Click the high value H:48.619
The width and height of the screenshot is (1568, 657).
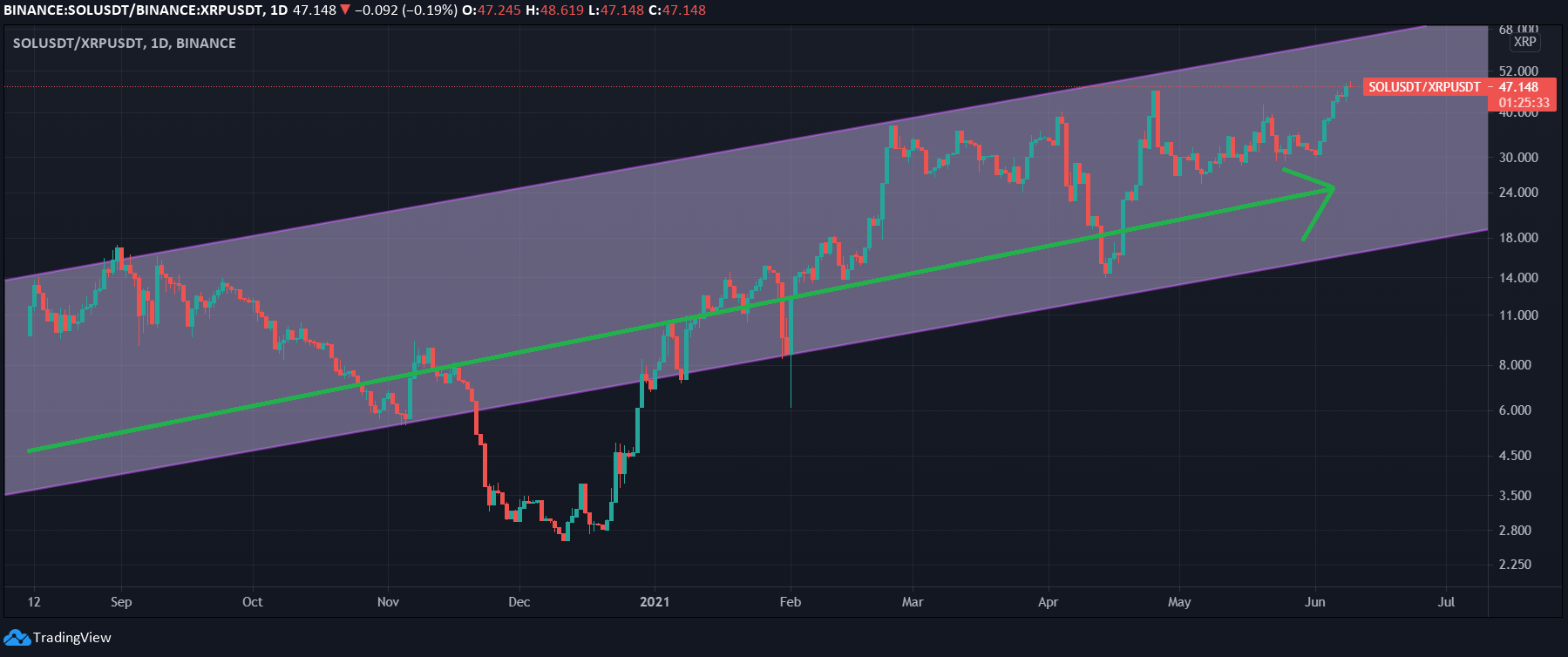click(554, 10)
